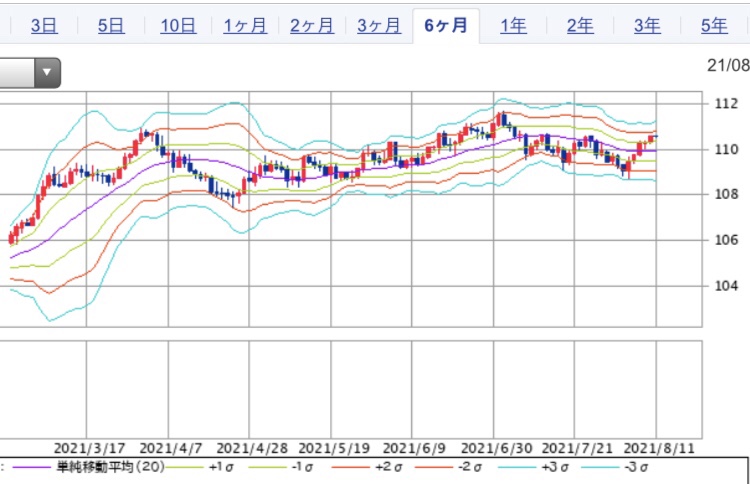This screenshot has height=484, width=750.
Task: Click the 21/08 date readout
Action: tap(728, 66)
